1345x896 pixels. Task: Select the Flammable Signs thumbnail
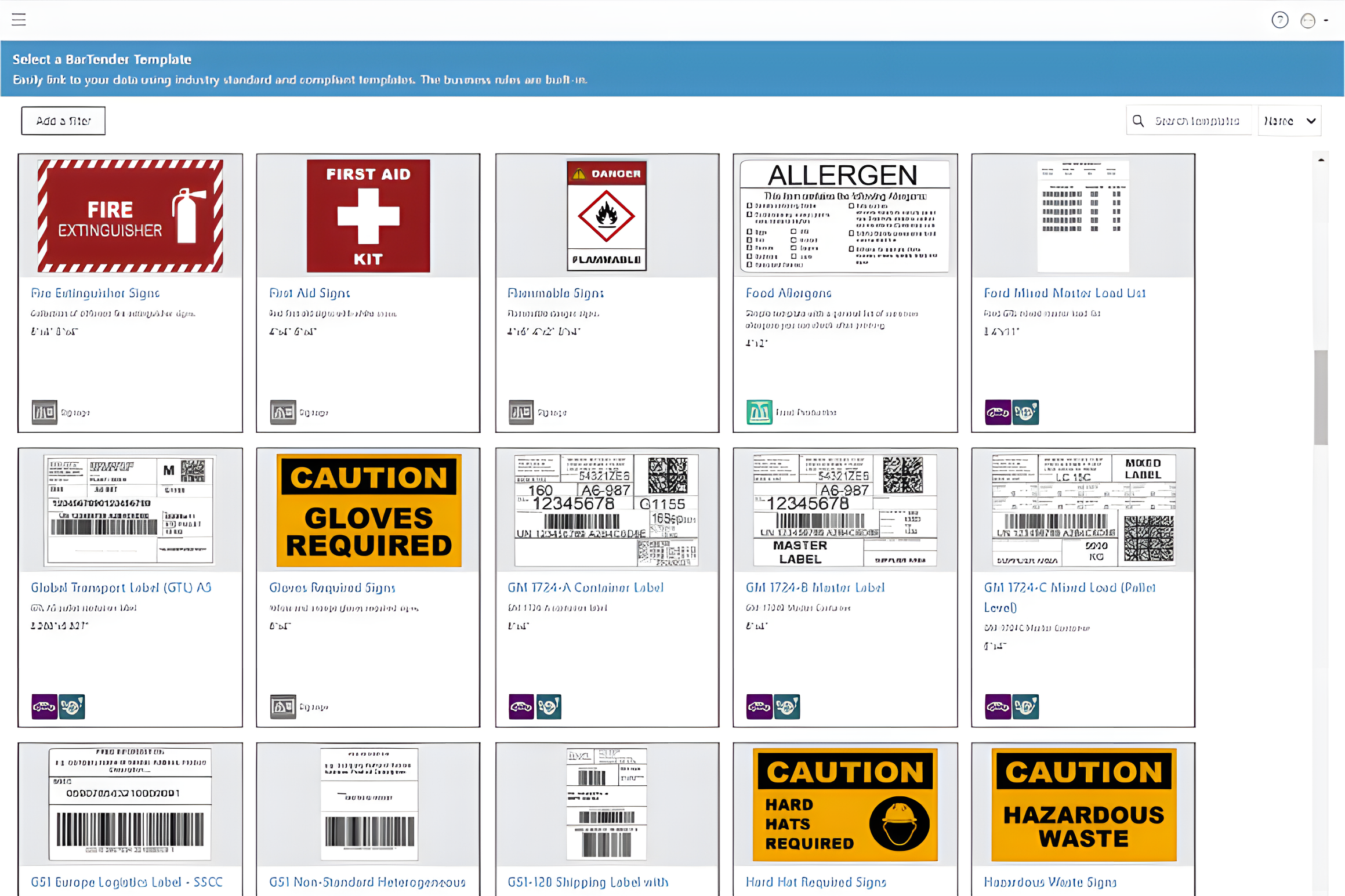pyautogui.click(x=606, y=216)
